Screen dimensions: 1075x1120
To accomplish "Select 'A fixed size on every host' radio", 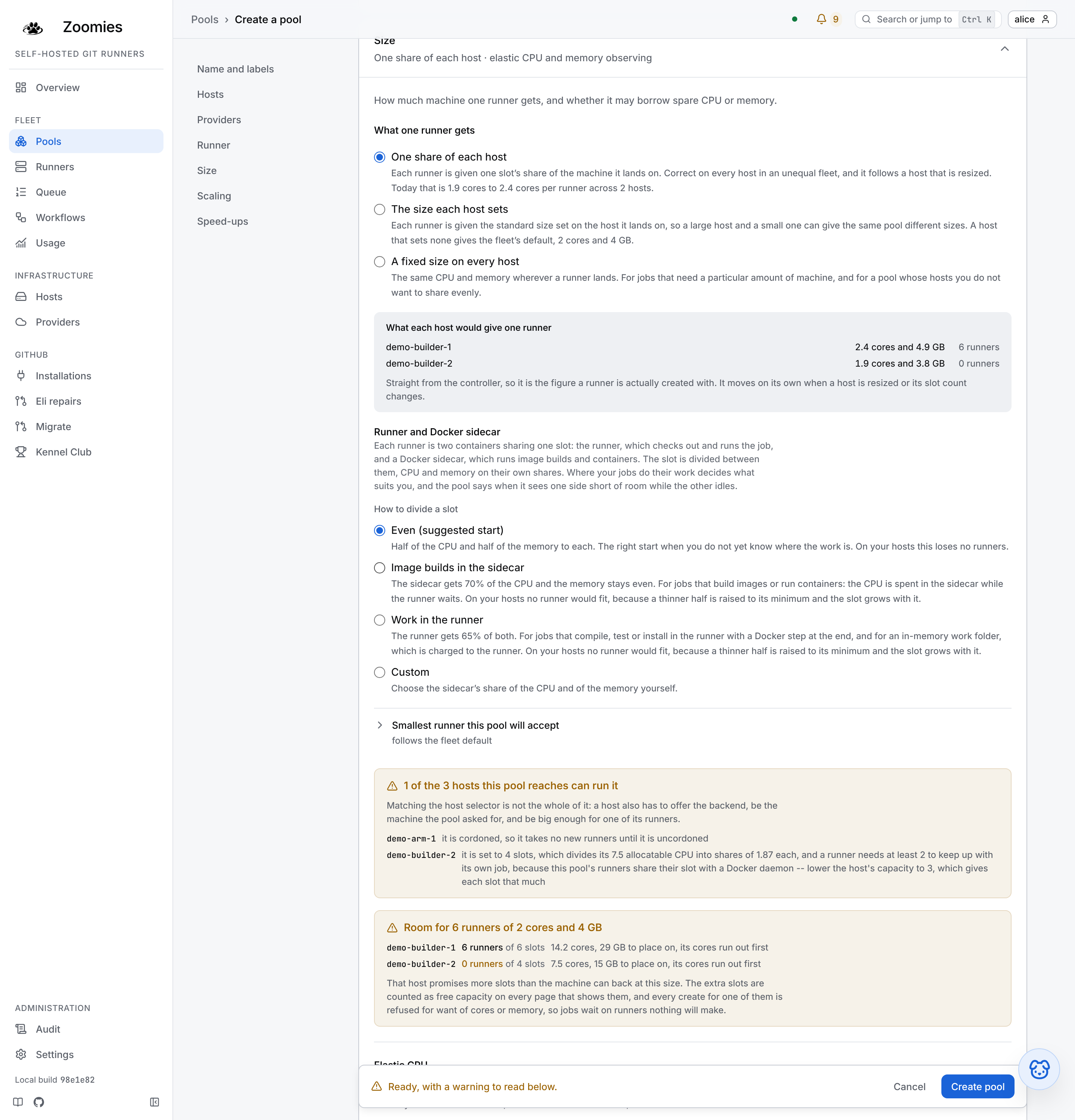I will [x=379, y=262].
